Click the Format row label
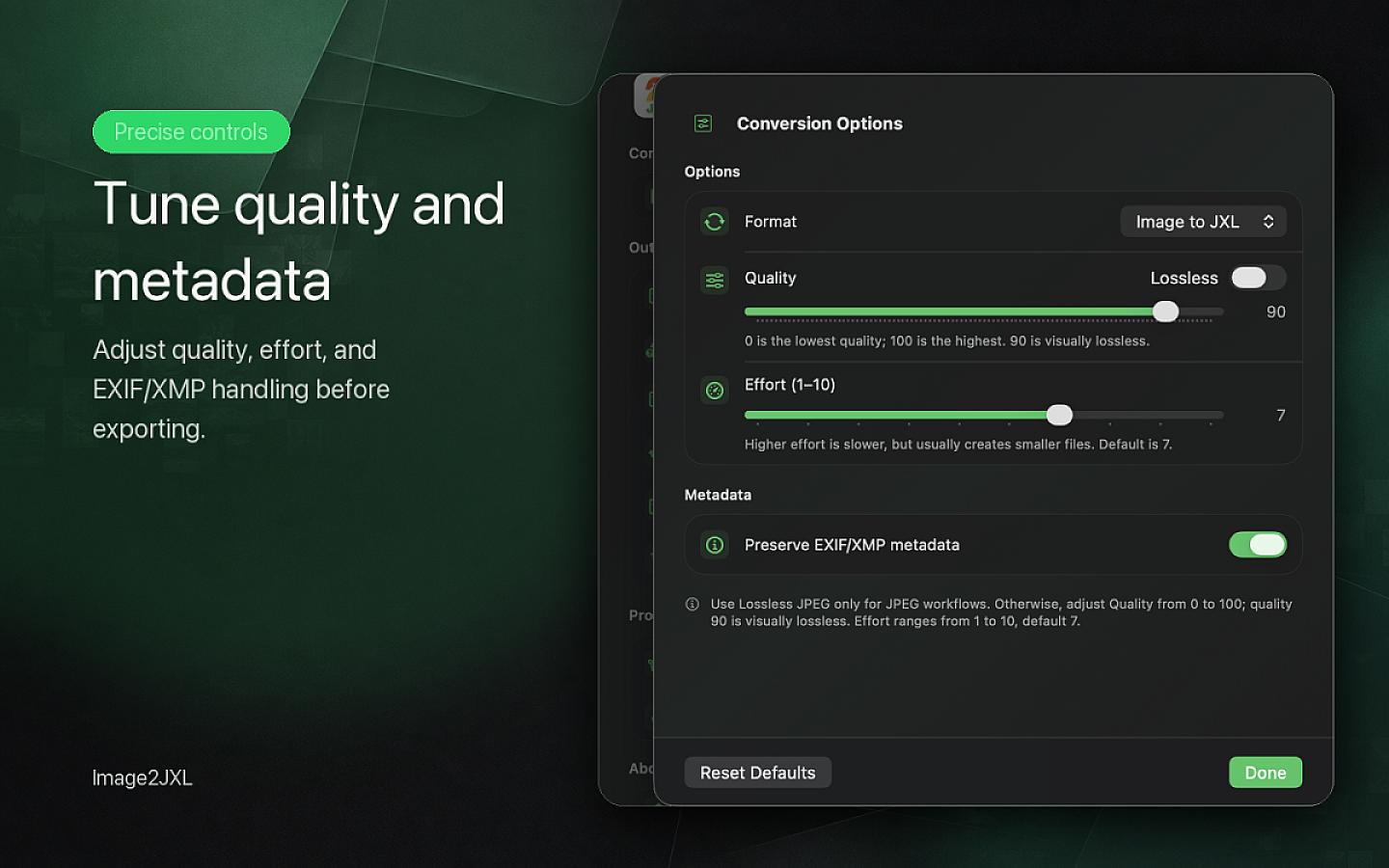 click(771, 222)
